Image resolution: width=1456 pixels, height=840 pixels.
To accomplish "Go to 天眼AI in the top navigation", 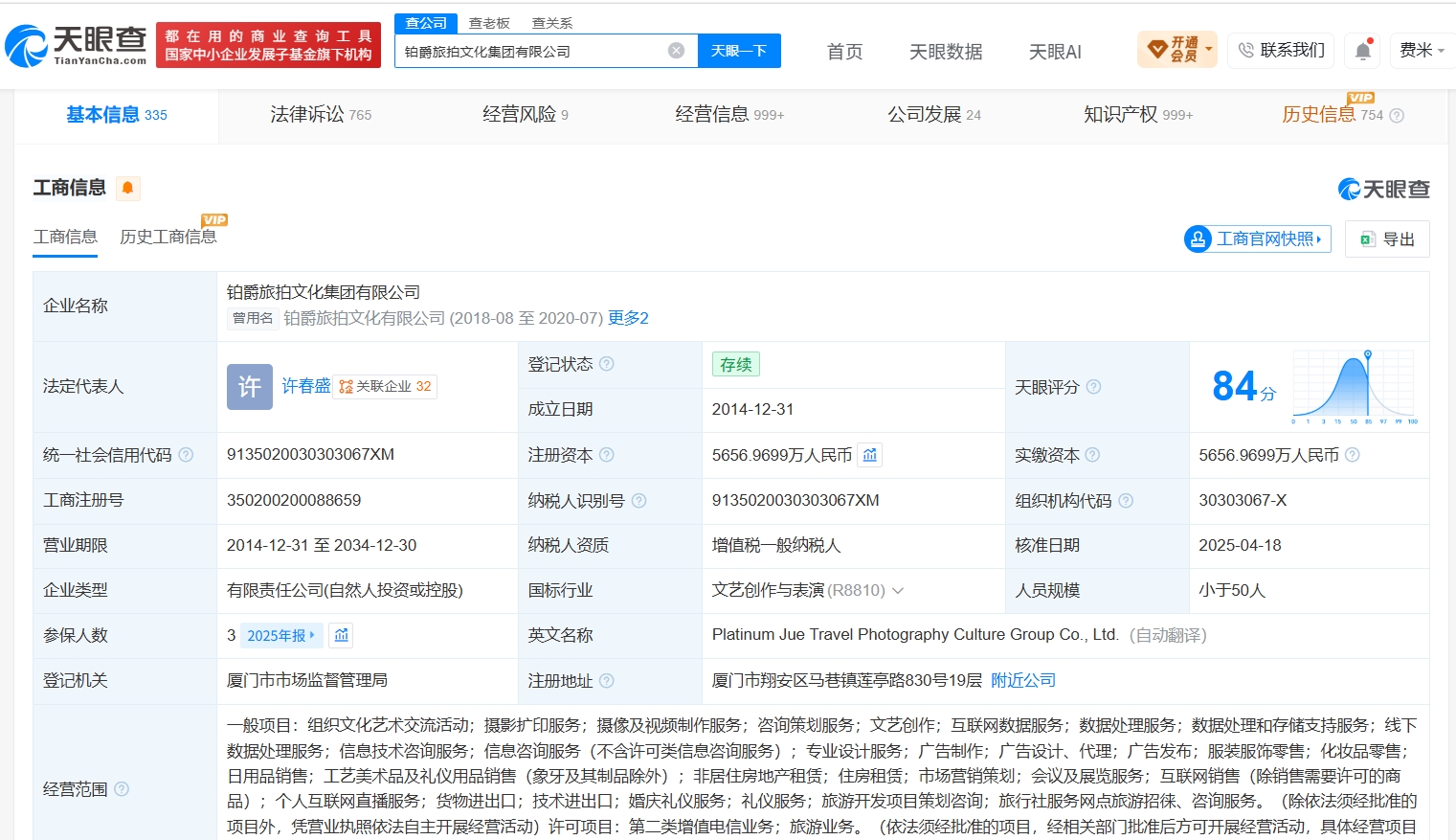I will point(1055,52).
